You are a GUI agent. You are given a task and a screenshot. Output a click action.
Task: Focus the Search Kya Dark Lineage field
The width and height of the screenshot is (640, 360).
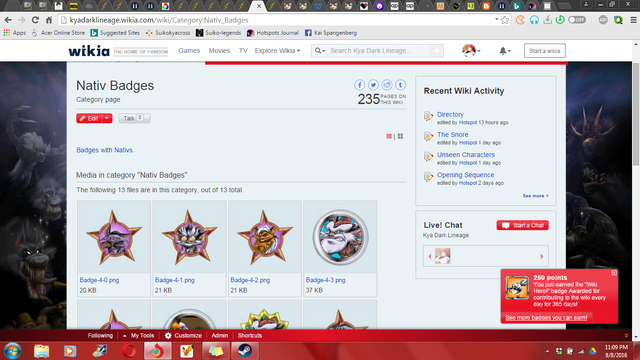point(380,51)
